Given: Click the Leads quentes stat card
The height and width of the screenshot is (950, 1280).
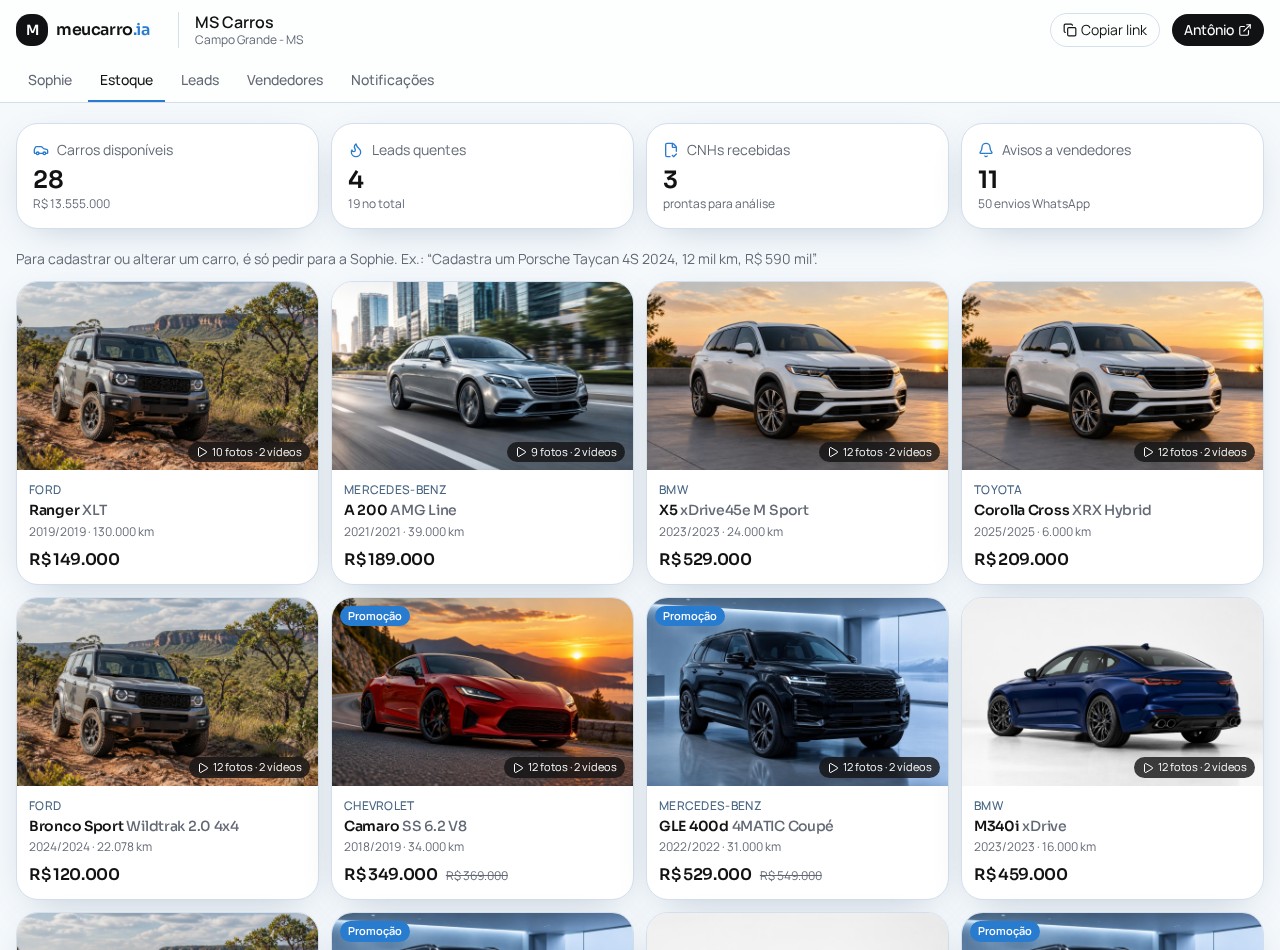Looking at the screenshot, I should [482, 176].
